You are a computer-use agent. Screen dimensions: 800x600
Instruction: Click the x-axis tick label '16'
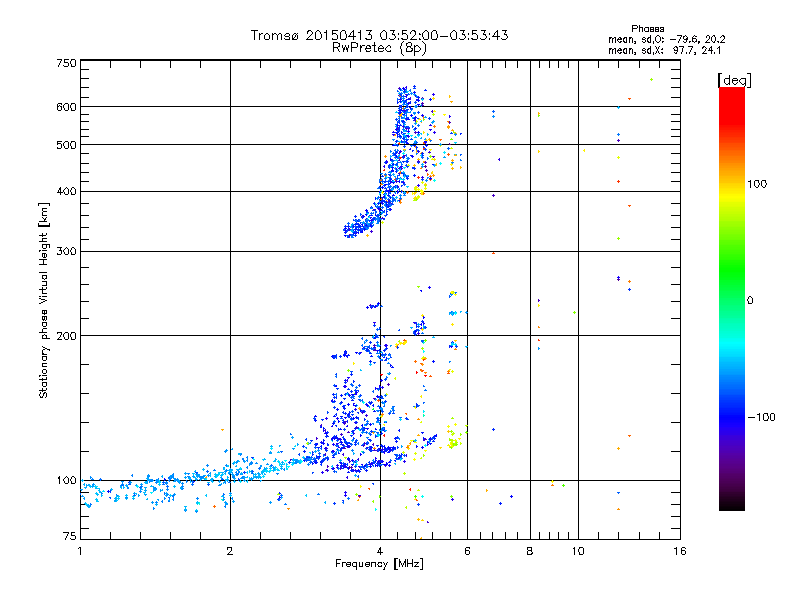coord(680,551)
